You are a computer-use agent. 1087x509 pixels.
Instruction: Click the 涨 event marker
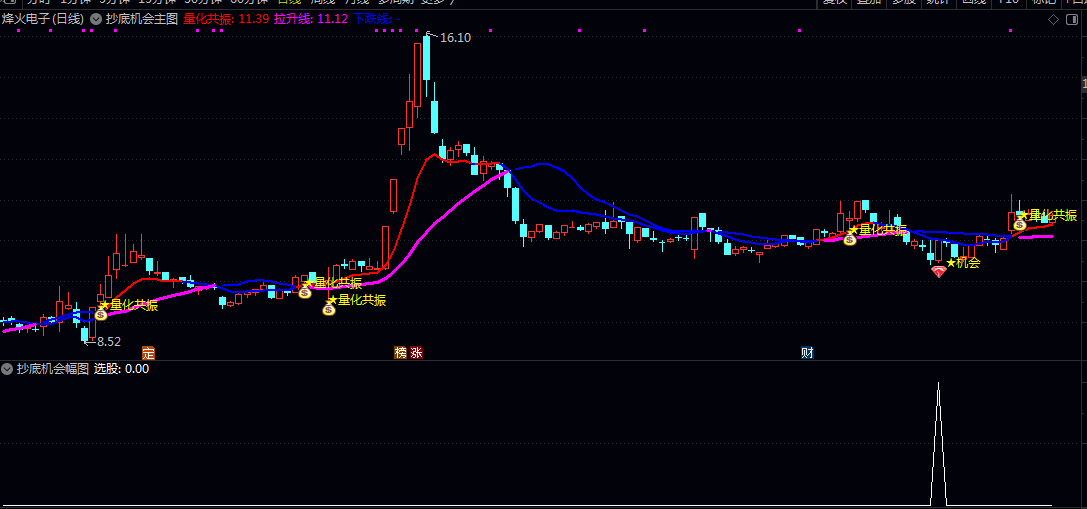tap(416, 352)
